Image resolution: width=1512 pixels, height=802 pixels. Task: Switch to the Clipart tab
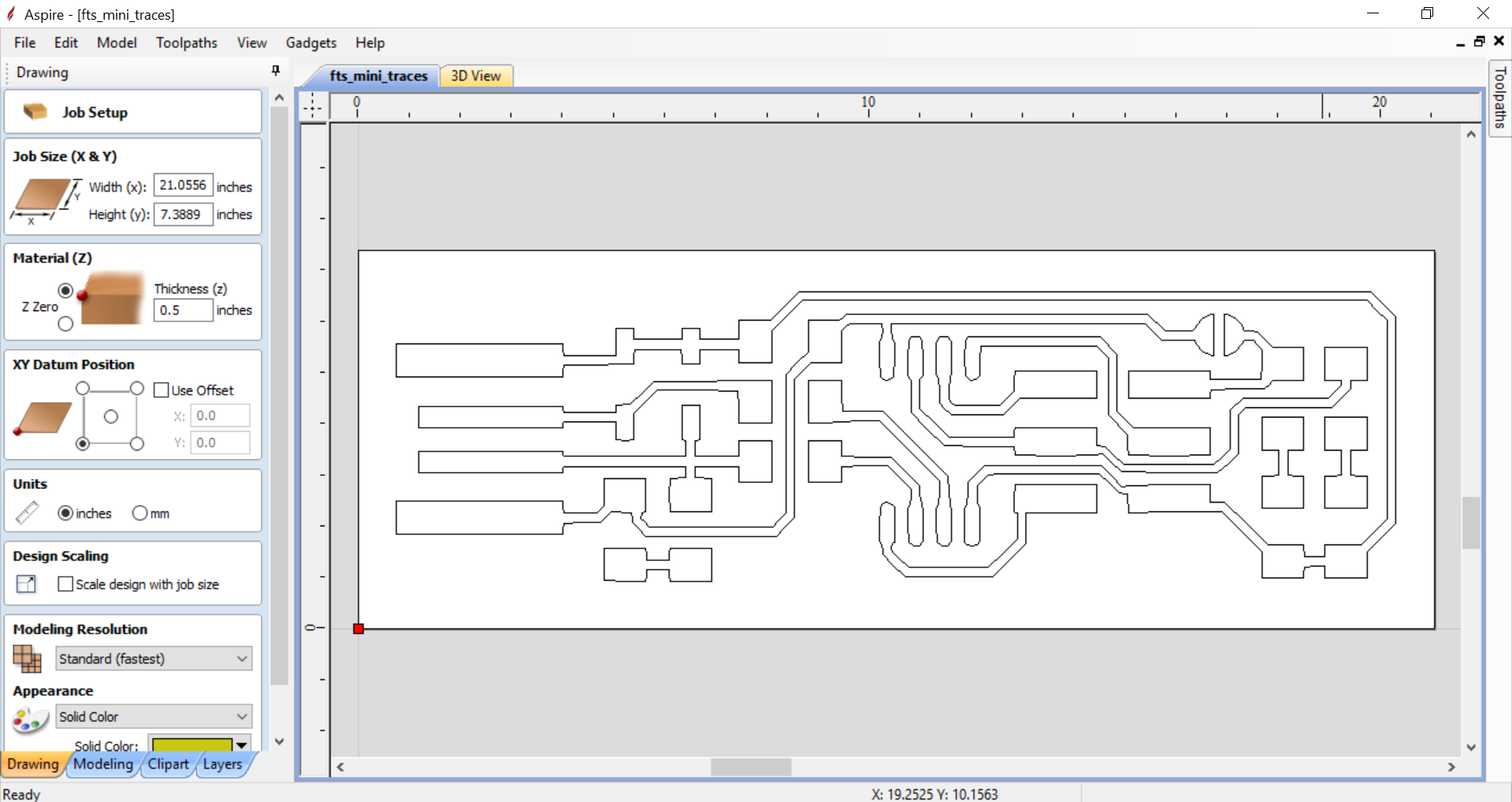coord(168,764)
